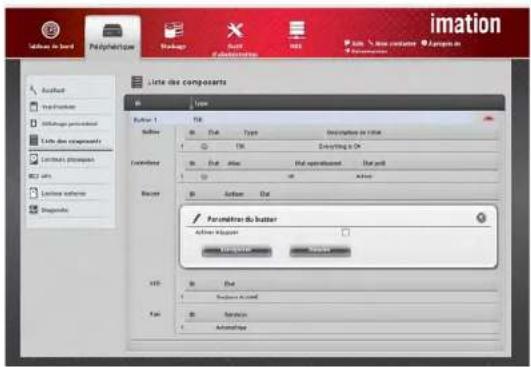Open the UPS sidebar entry
531x367 pixels.
coord(70,176)
